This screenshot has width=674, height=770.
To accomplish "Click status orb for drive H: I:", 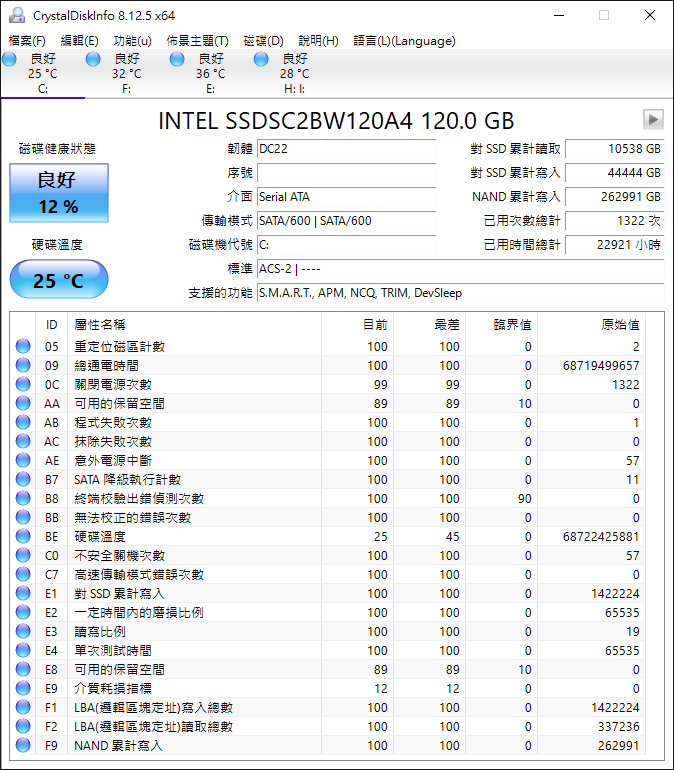I will point(261,59).
